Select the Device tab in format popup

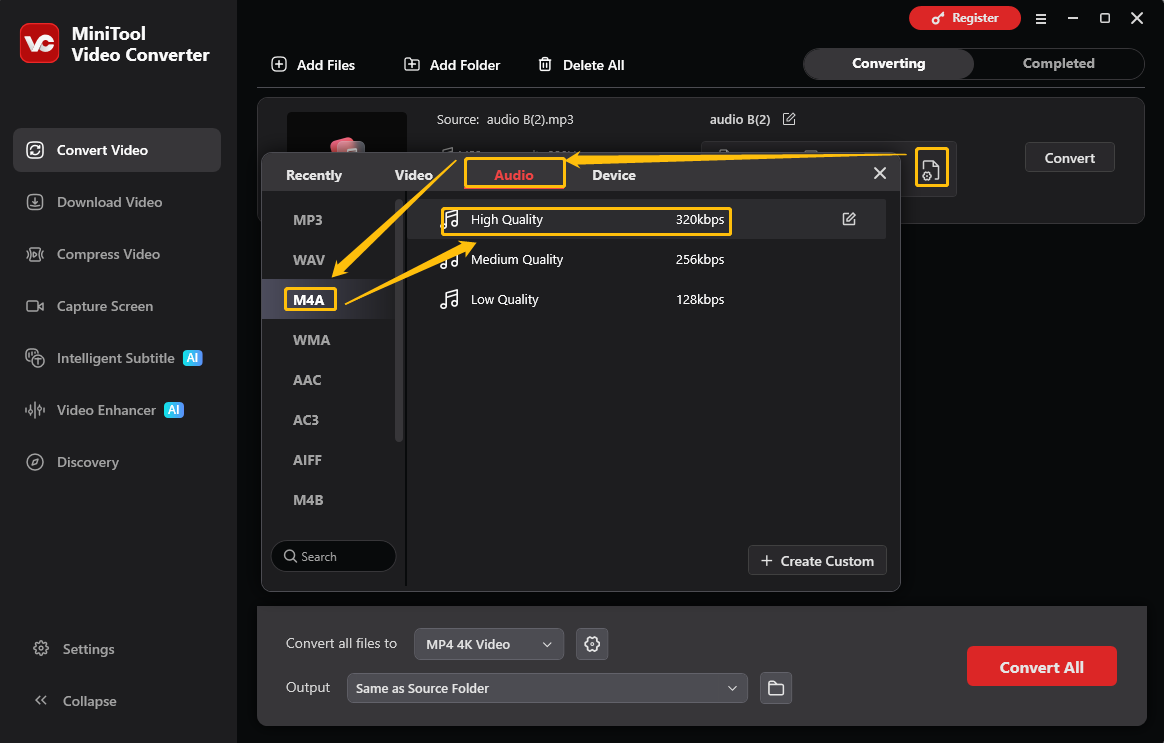[x=614, y=175]
